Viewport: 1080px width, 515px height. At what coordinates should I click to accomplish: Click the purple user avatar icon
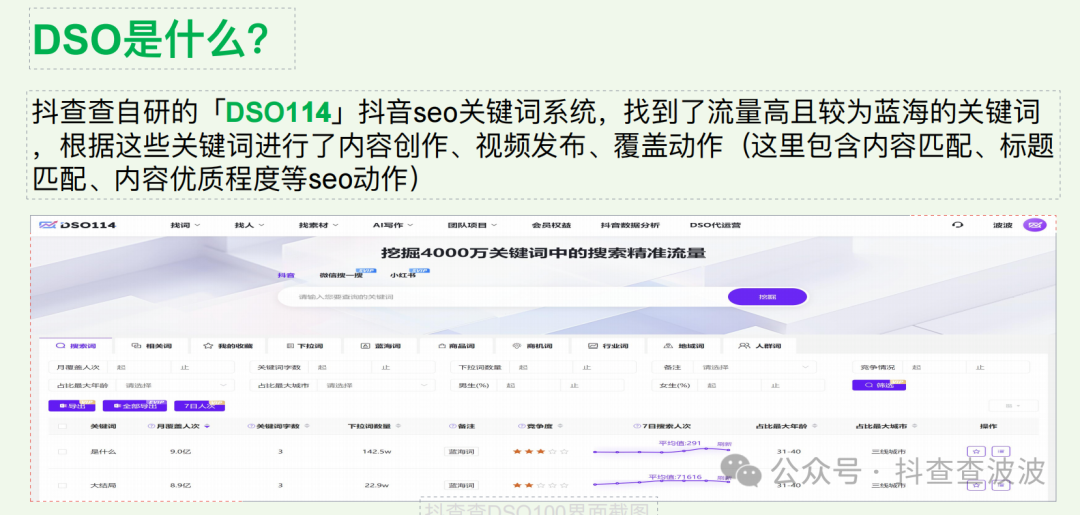point(1035,225)
